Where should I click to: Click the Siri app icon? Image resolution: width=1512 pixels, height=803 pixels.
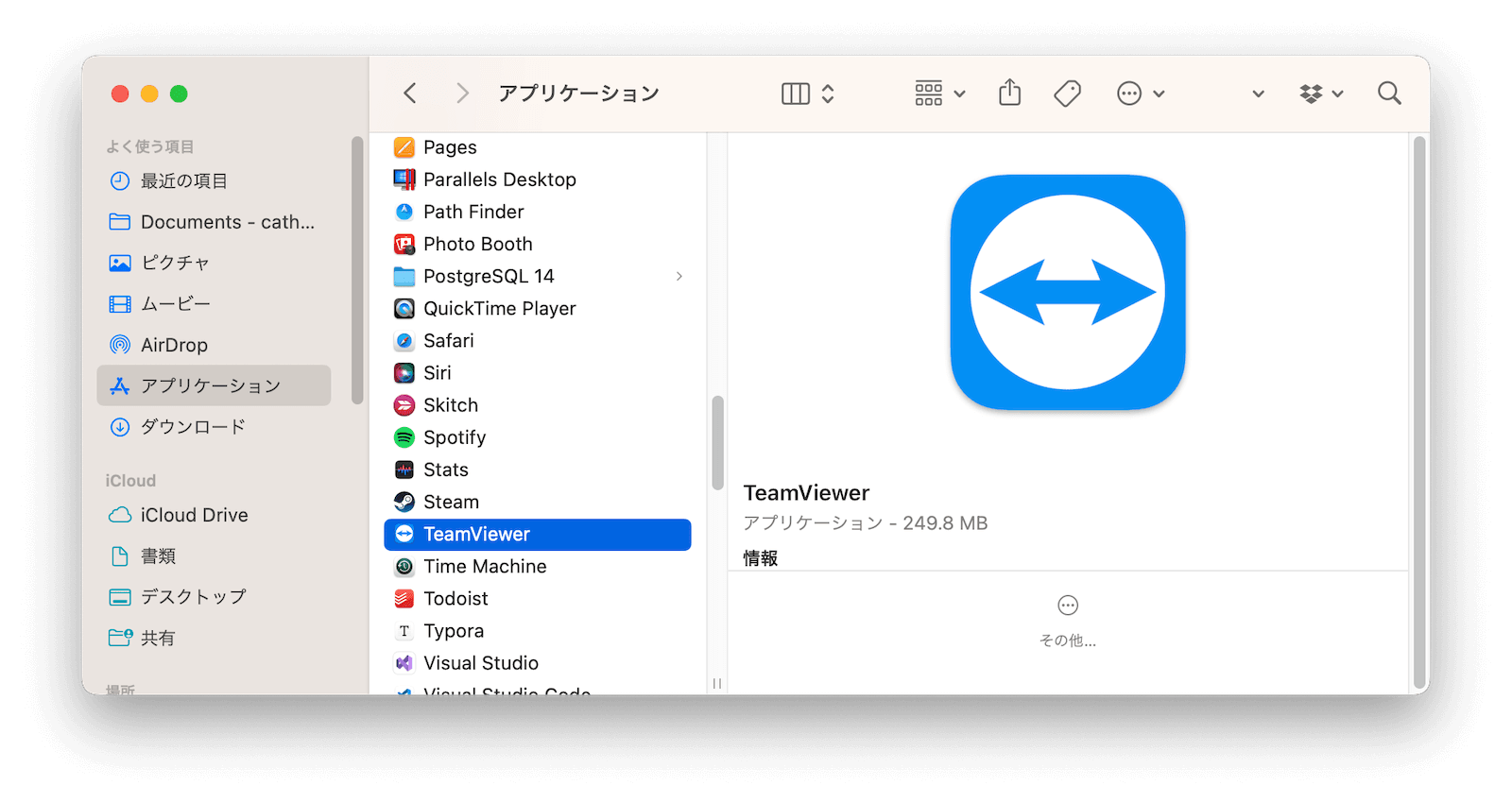tap(404, 373)
